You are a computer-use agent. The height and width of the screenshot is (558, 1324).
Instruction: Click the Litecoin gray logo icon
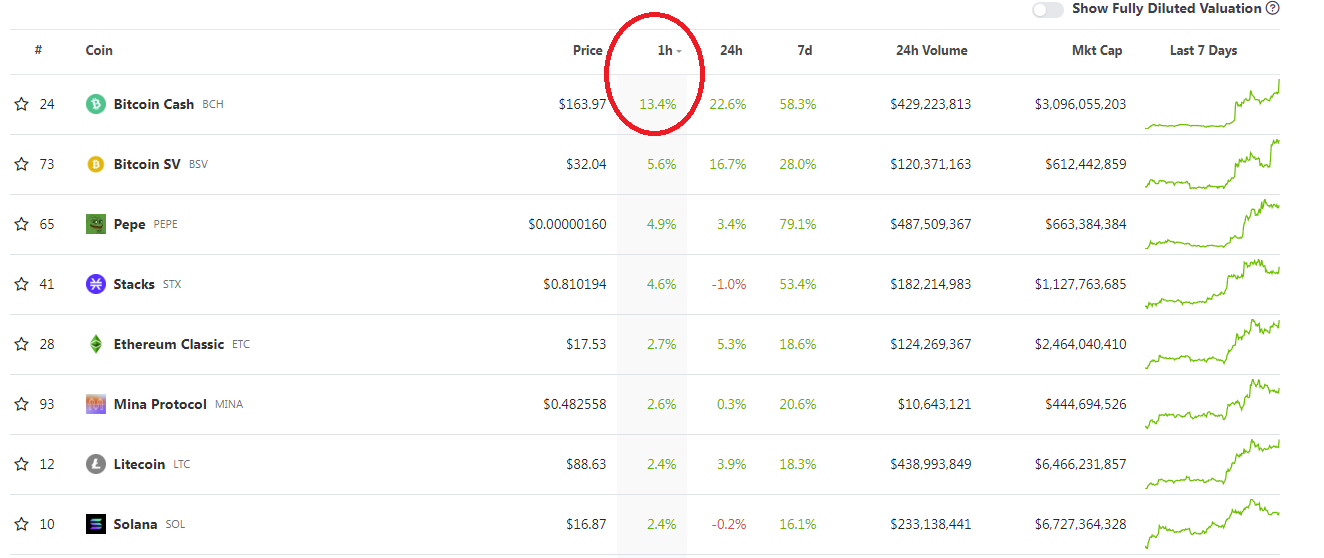96,464
